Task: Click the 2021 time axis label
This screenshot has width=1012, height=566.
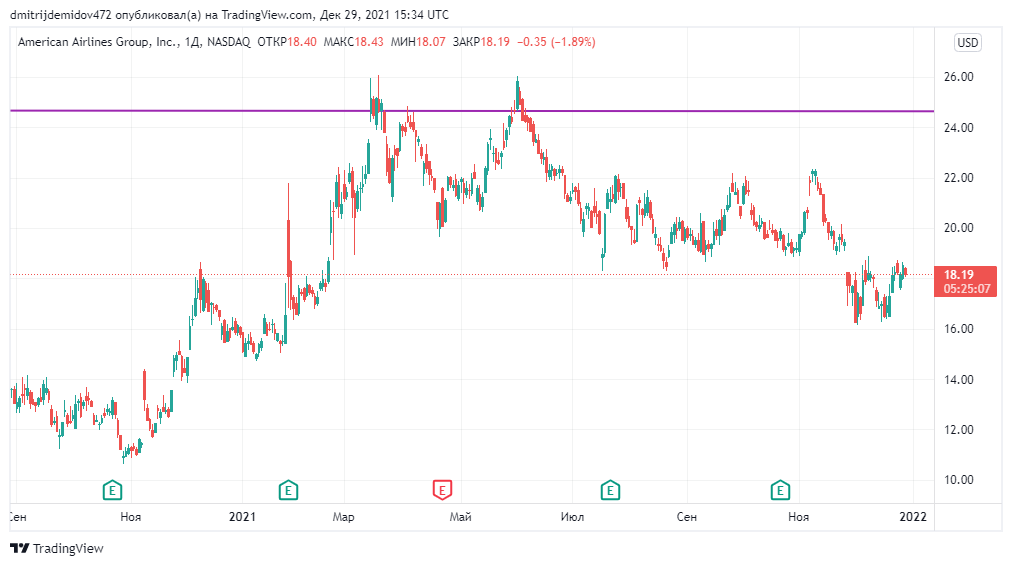Action: pyautogui.click(x=242, y=517)
